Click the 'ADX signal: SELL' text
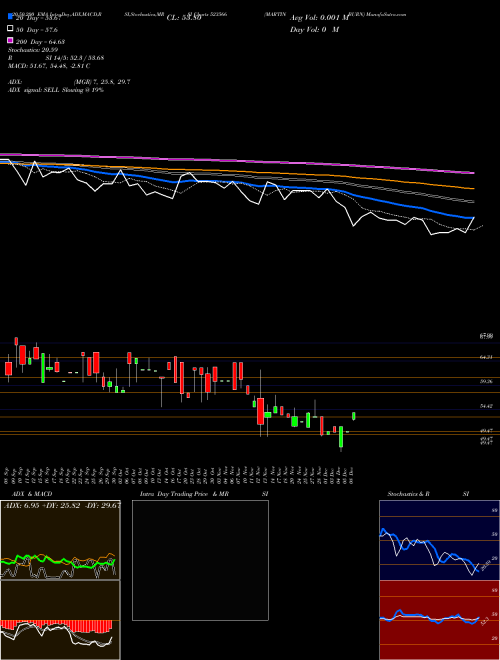Screen dimensions: 500x660 pyautogui.click(x=35, y=90)
